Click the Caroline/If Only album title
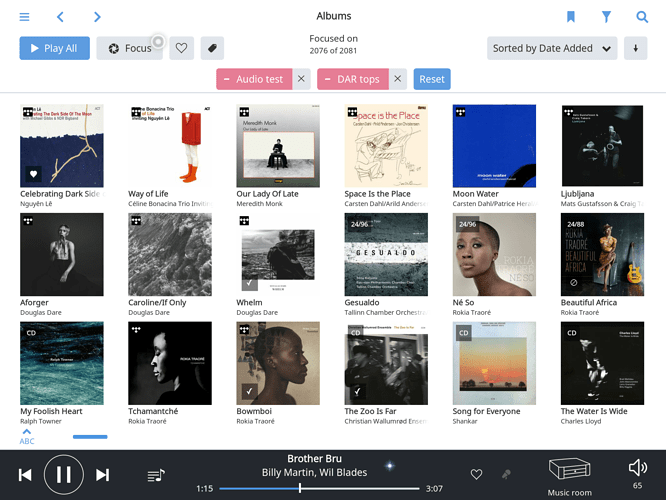 157,302
